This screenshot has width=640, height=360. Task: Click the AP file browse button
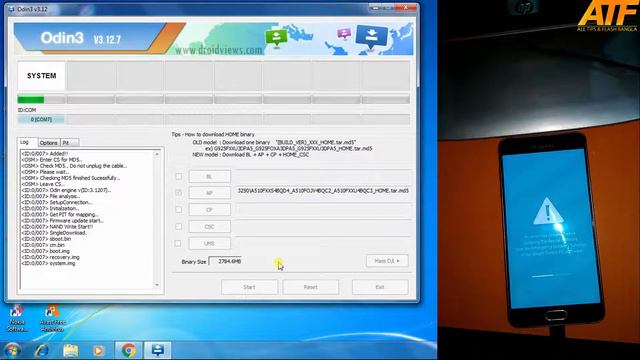tap(209, 193)
